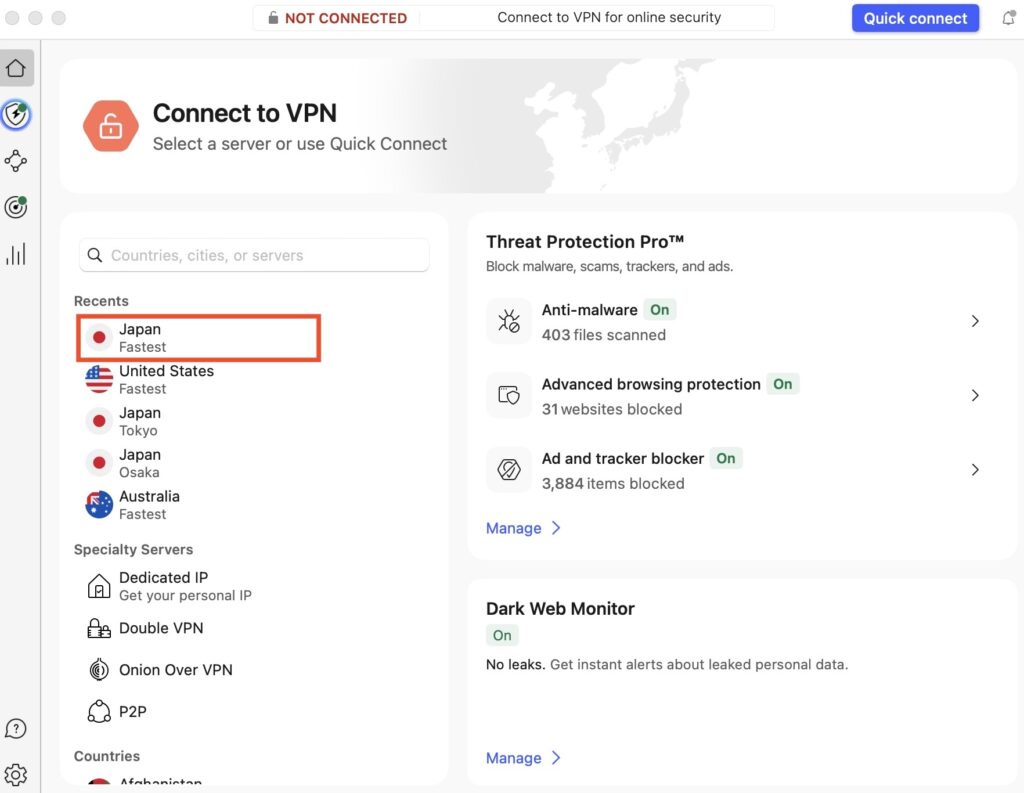Click the Ad and tracker blocker On badge
Image resolution: width=1024 pixels, height=793 pixels.
[x=726, y=459]
